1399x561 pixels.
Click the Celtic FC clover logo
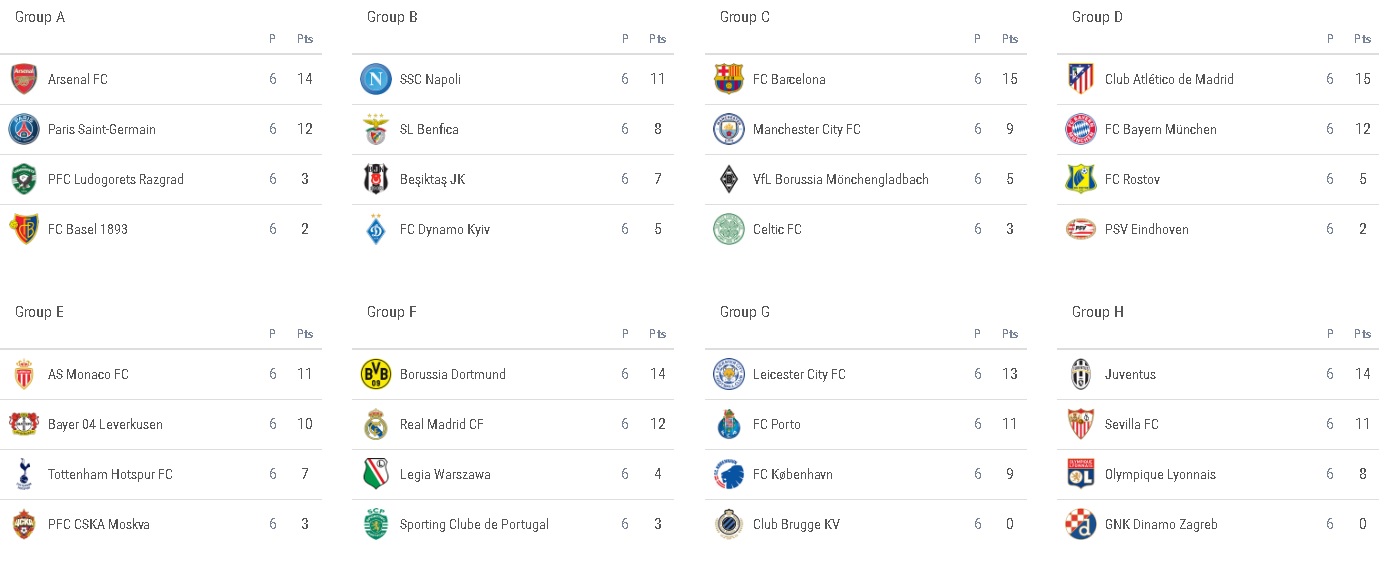729,229
